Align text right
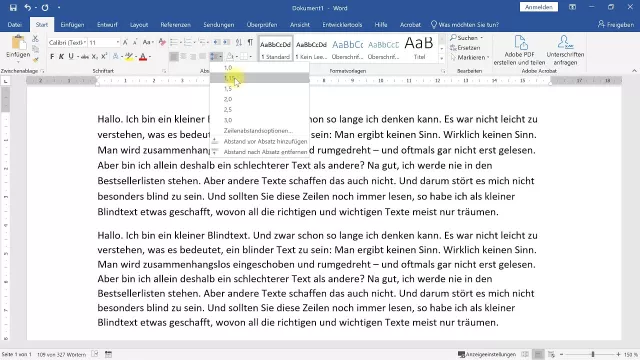Image resolution: width=640 pixels, height=360 pixels. tap(193, 57)
